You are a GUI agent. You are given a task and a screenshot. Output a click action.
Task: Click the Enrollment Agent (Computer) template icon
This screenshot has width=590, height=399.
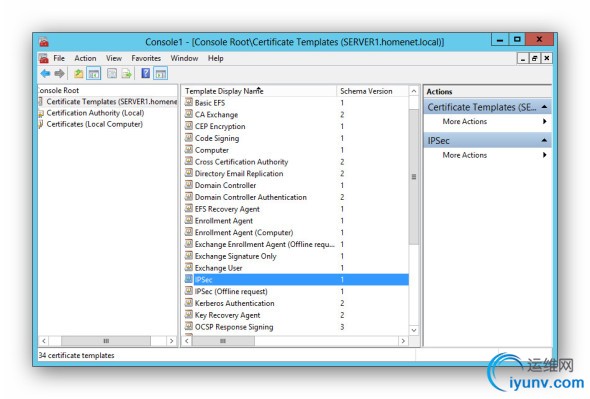pyautogui.click(x=189, y=232)
